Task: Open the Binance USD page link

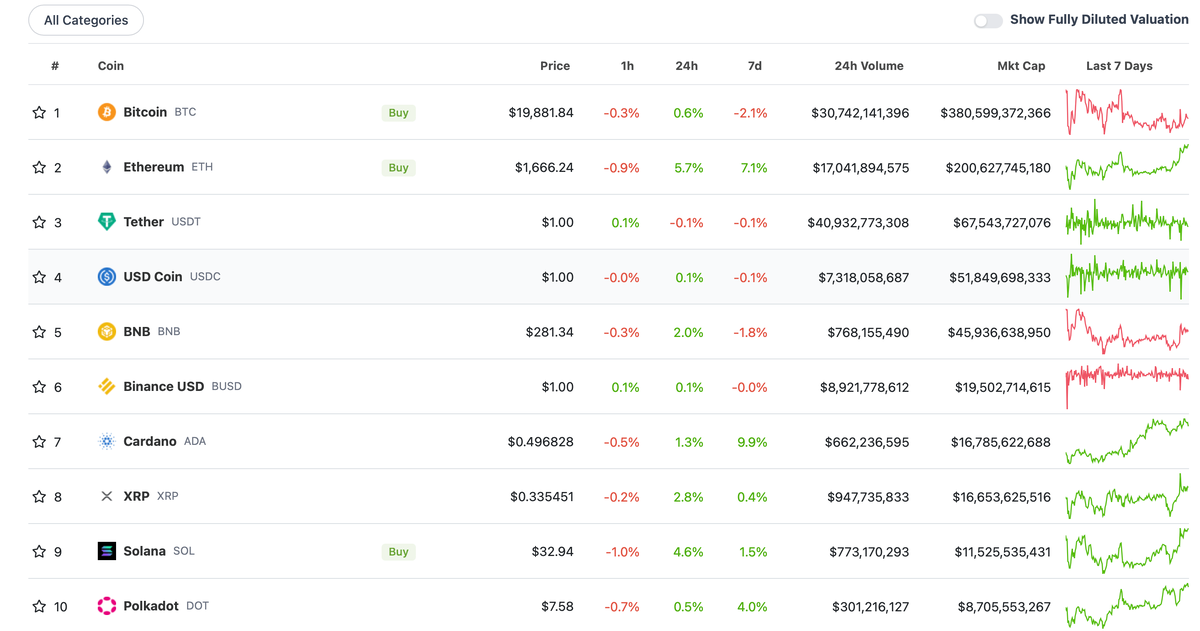Action: click(x=164, y=386)
